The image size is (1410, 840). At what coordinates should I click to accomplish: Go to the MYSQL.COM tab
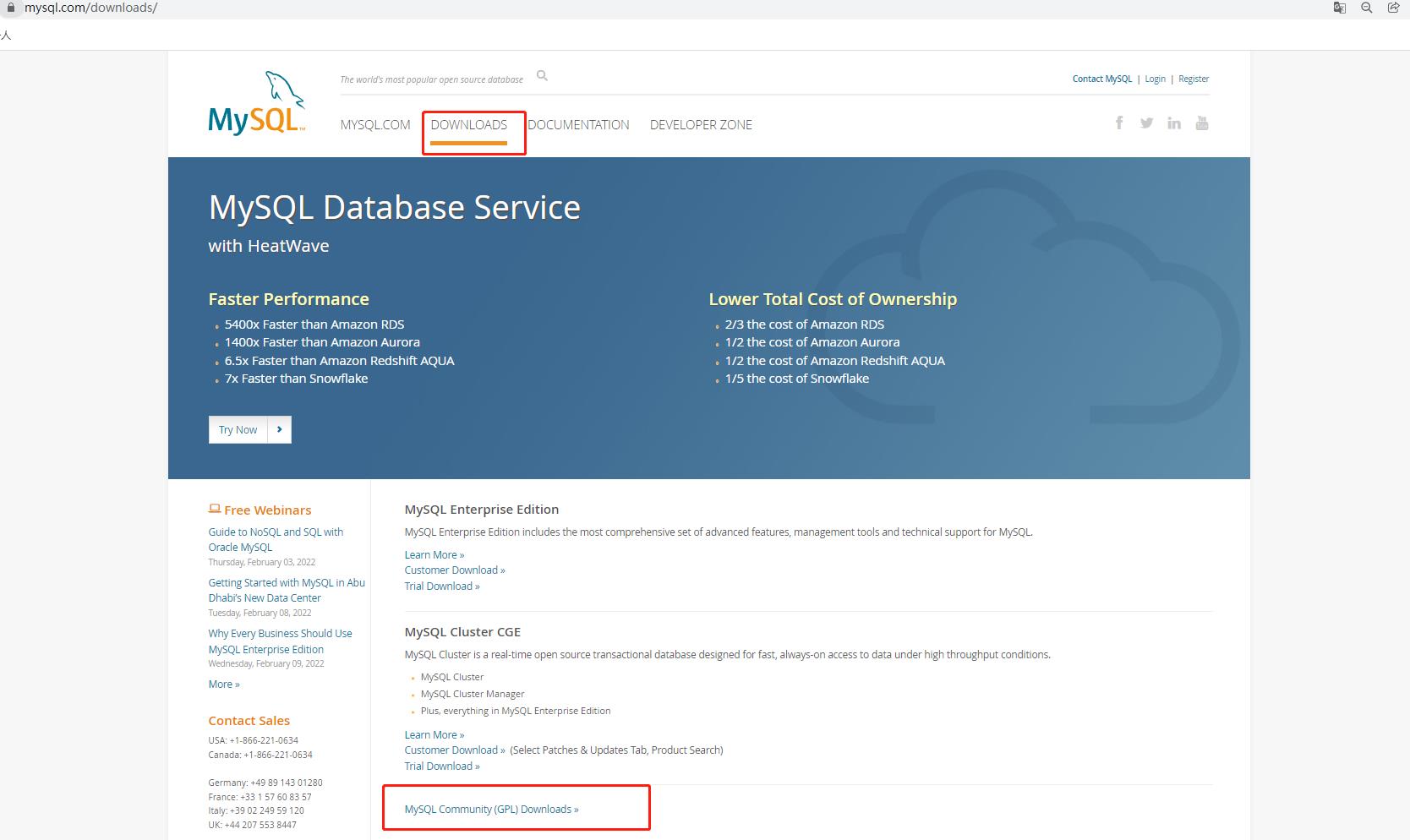tap(375, 125)
